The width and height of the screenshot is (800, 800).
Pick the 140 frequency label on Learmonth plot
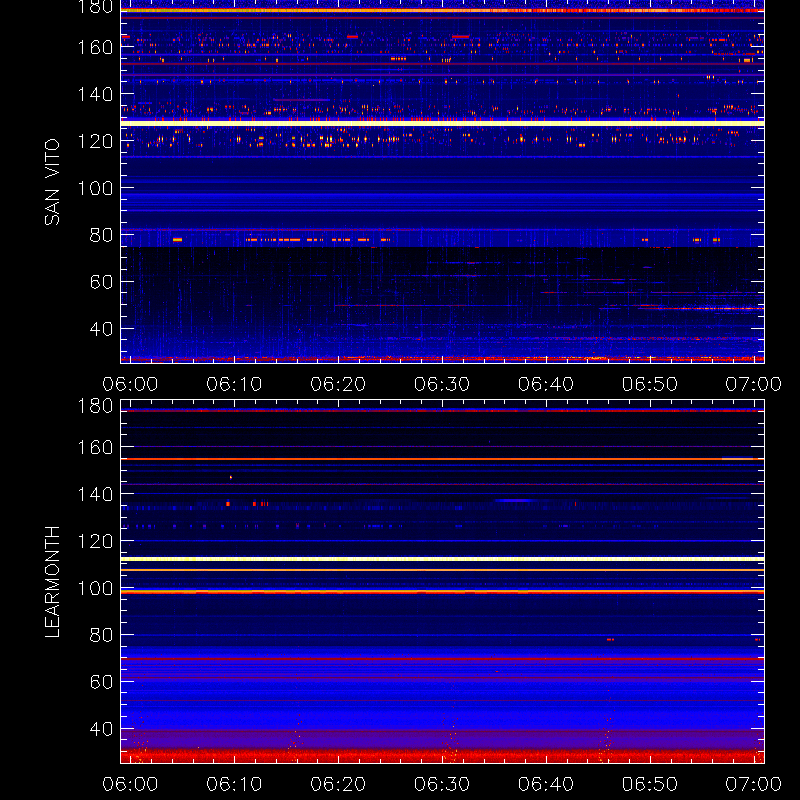tap(95, 494)
